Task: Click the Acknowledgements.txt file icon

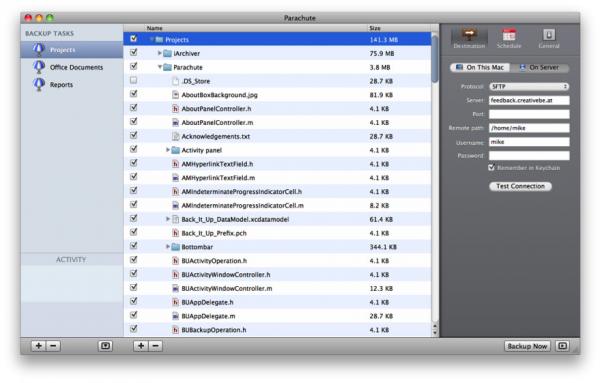Action: click(x=175, y=136)
